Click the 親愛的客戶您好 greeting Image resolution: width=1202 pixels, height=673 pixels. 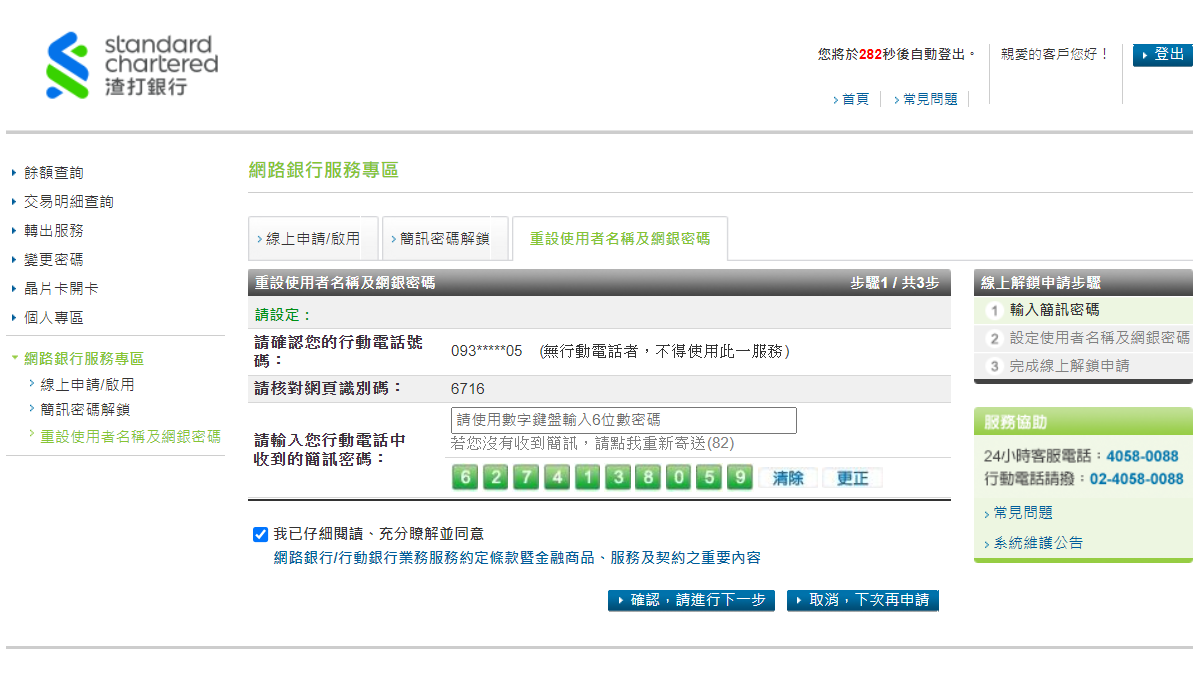1055,54
